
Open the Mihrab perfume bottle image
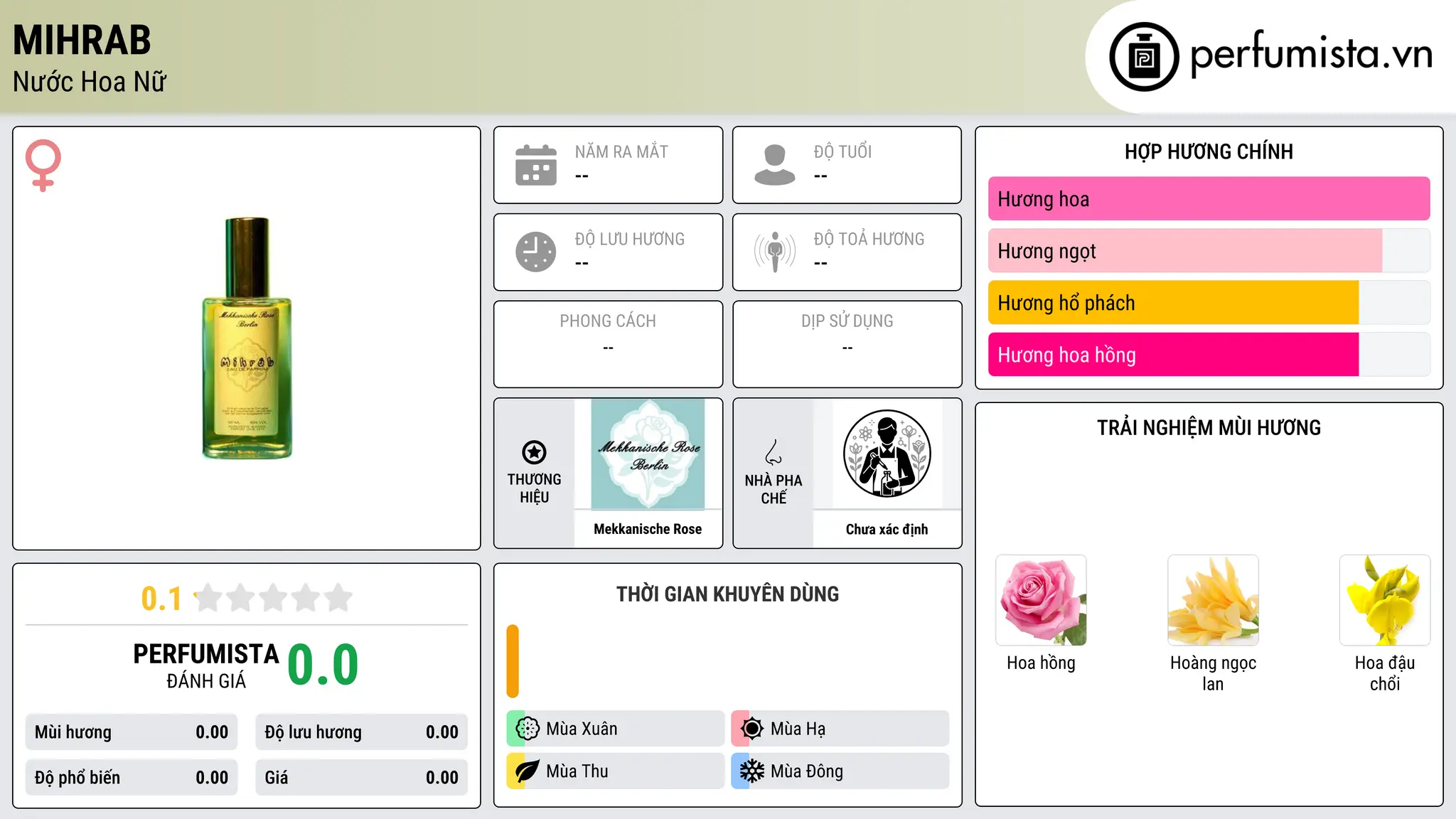(247, 338)
